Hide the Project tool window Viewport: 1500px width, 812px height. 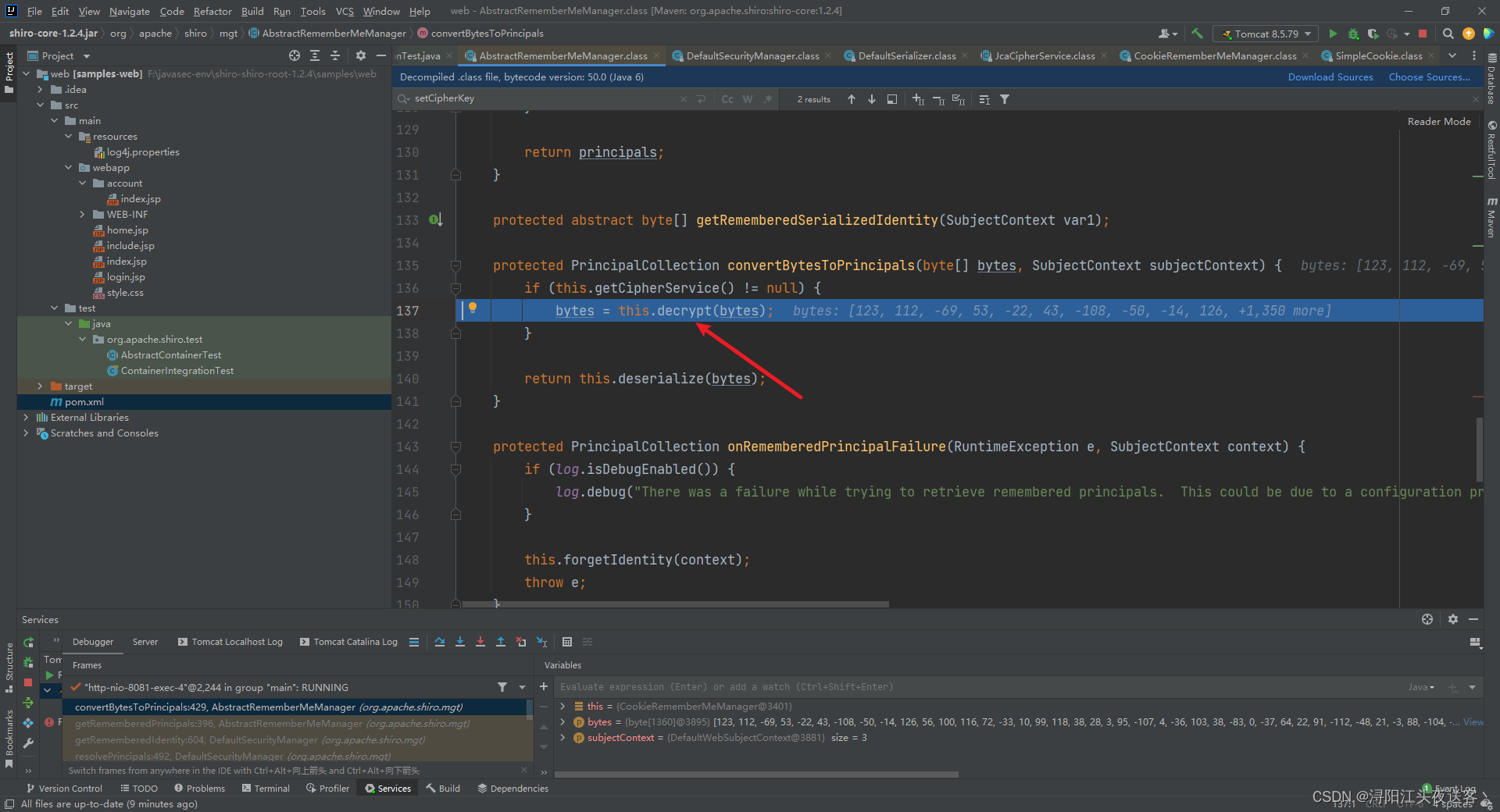[x=381, y=55]
